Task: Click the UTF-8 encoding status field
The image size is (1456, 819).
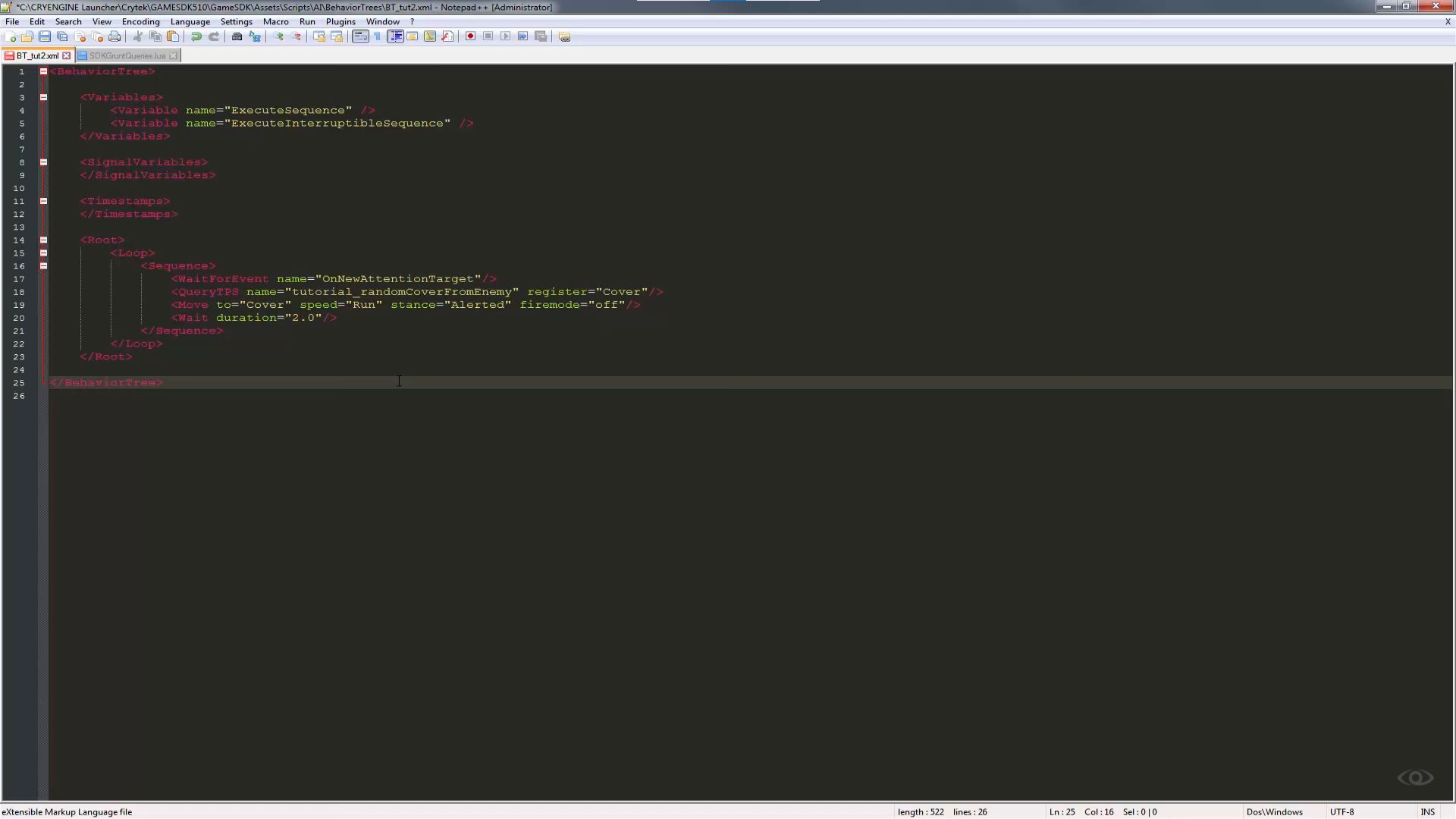Action: tap(1341, 811)
